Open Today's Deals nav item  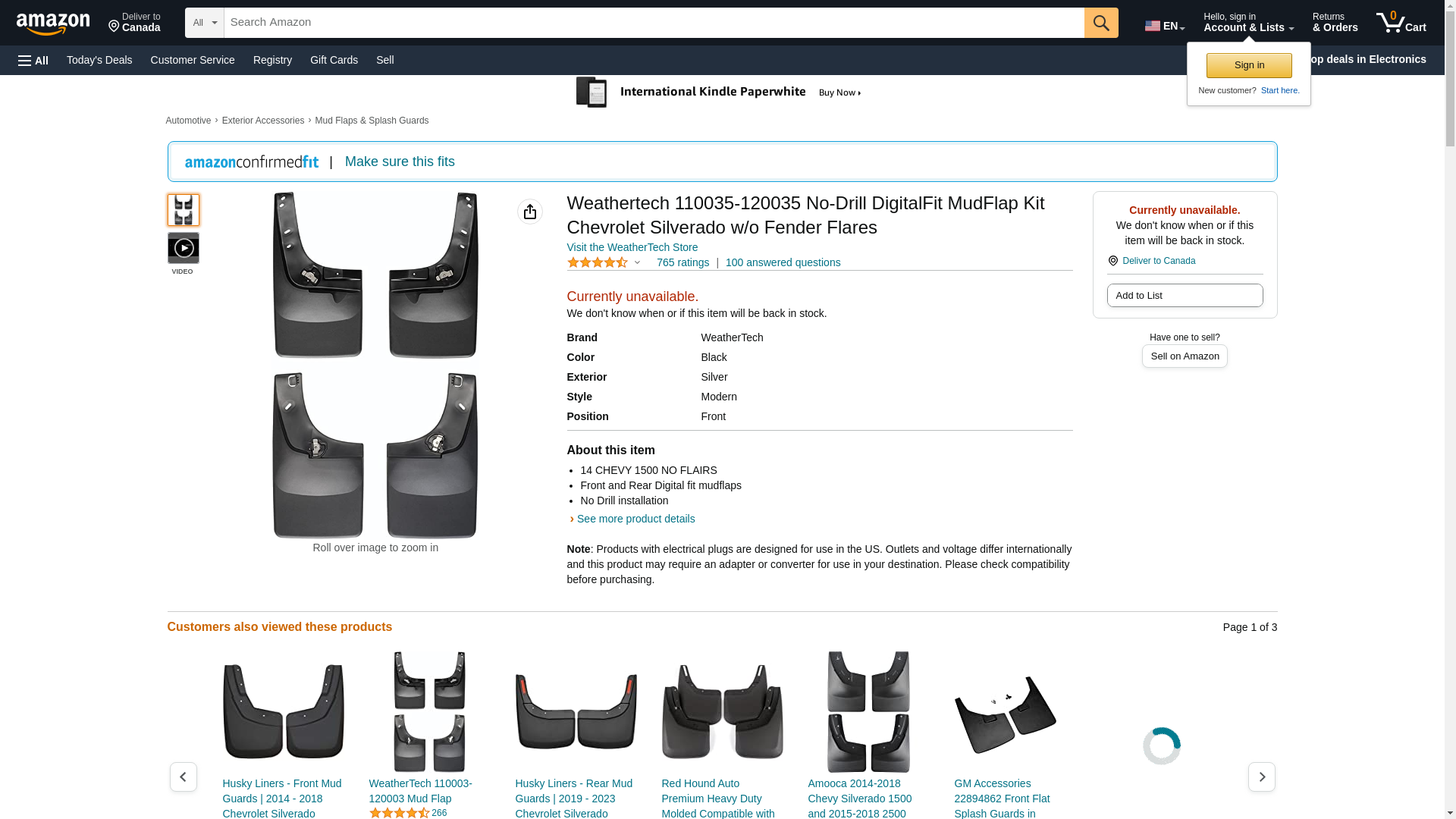pos(99,60)
